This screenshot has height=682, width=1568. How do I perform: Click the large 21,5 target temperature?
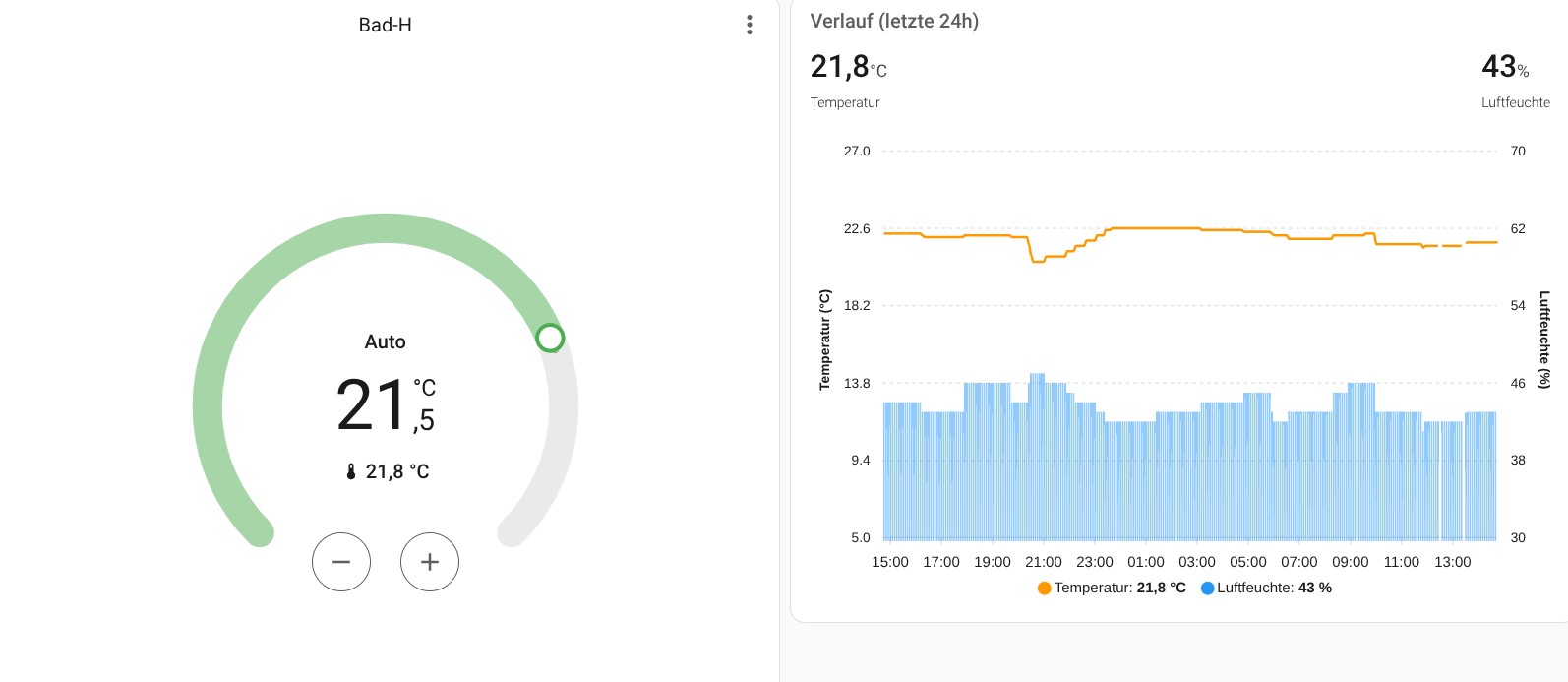click(x=372, y=405)
